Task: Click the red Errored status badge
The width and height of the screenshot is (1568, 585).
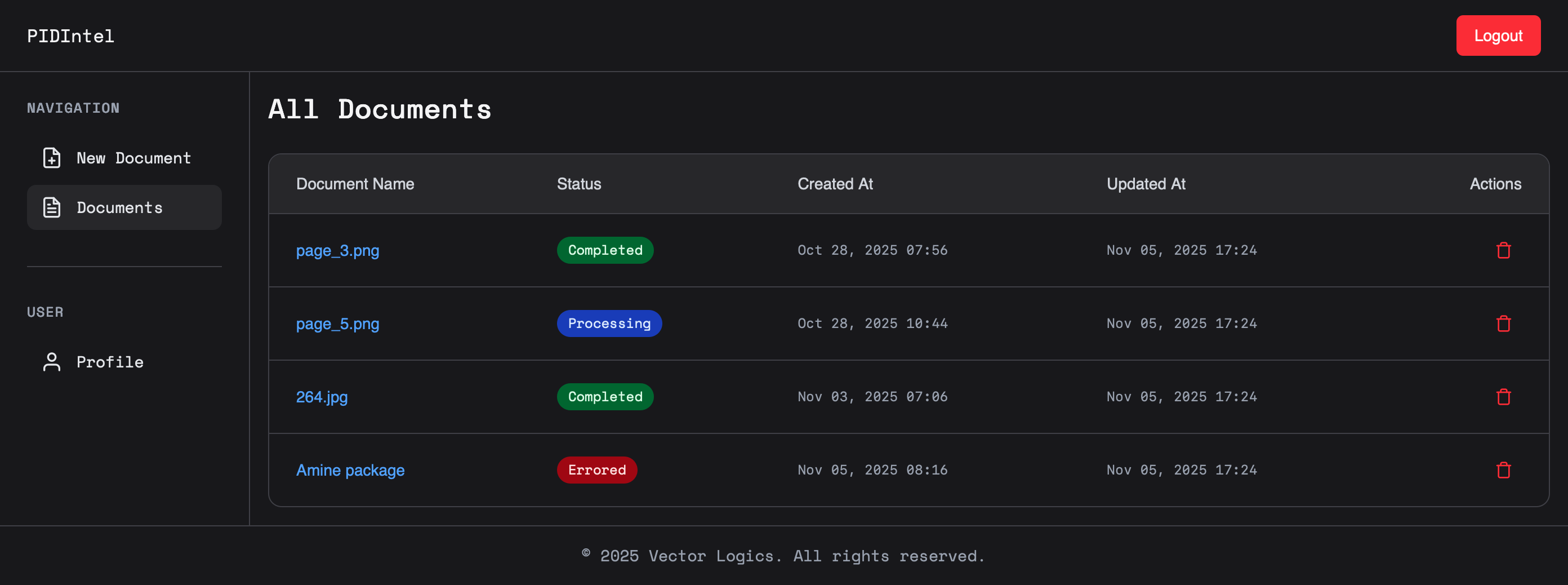Action: click(x=596, y=470)
